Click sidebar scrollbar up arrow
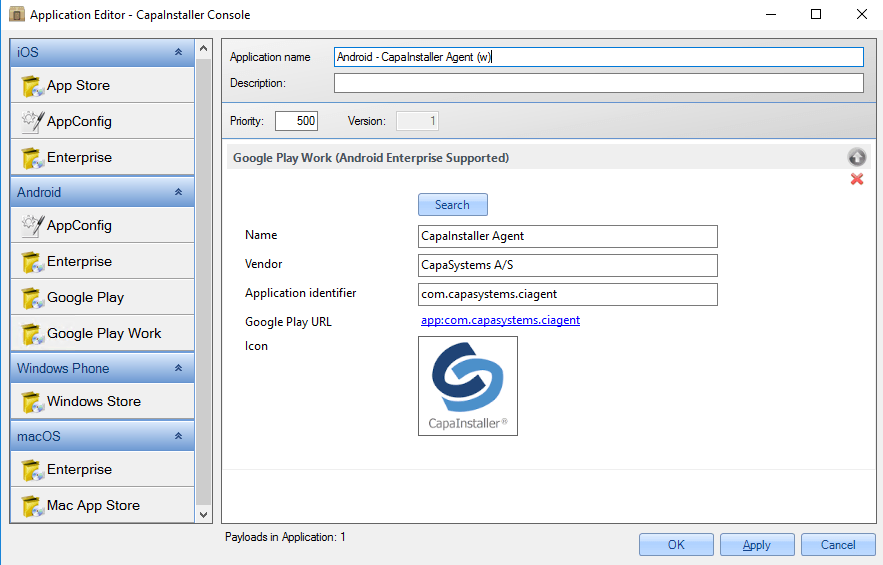Image resolution: width=883 pixels, height=565 pixels. pos(204,48)
